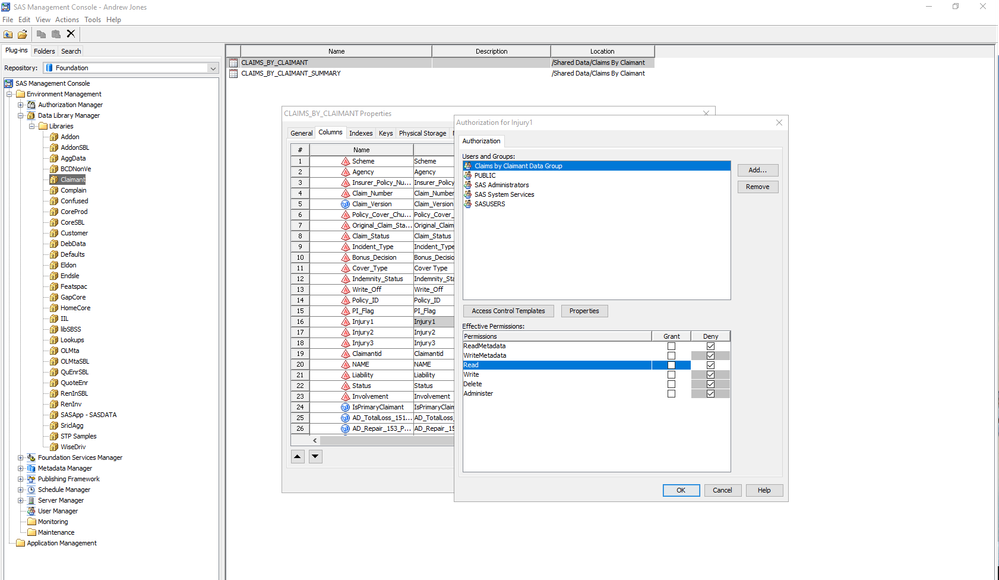This screenshot has width=999, height=580.
Task: Click the Up One Level toolbar icon
Action: [x=8, y=34]
